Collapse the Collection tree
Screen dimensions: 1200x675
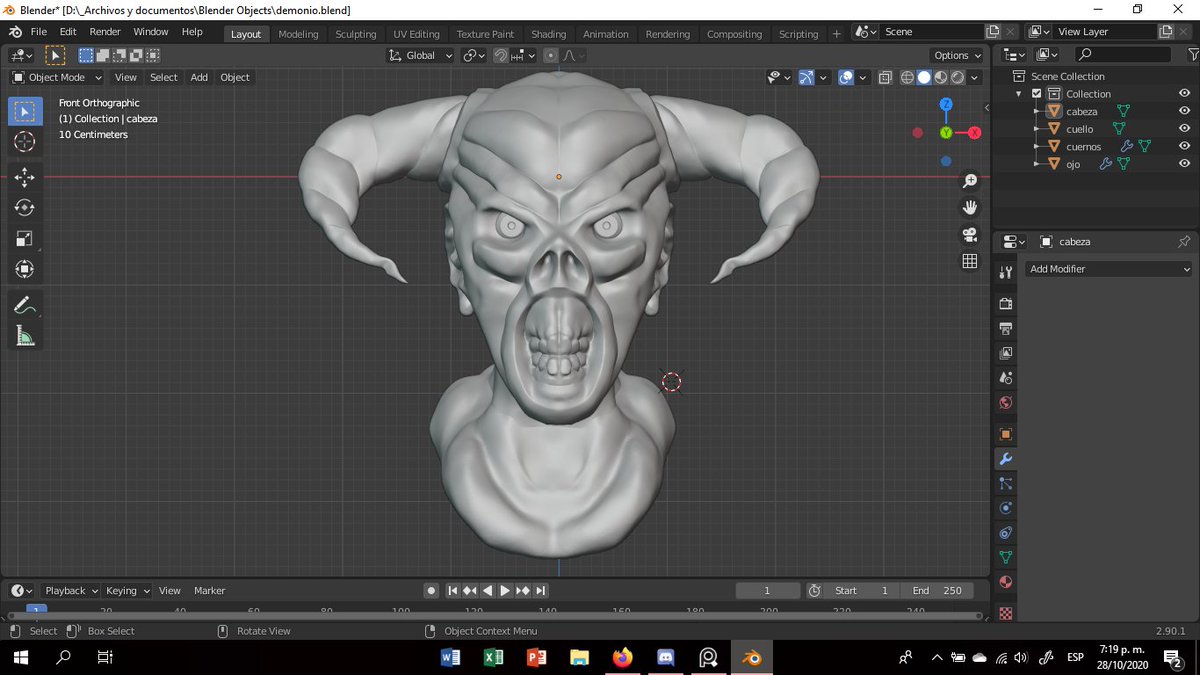pyautogui.click(x=1020, y=94)
